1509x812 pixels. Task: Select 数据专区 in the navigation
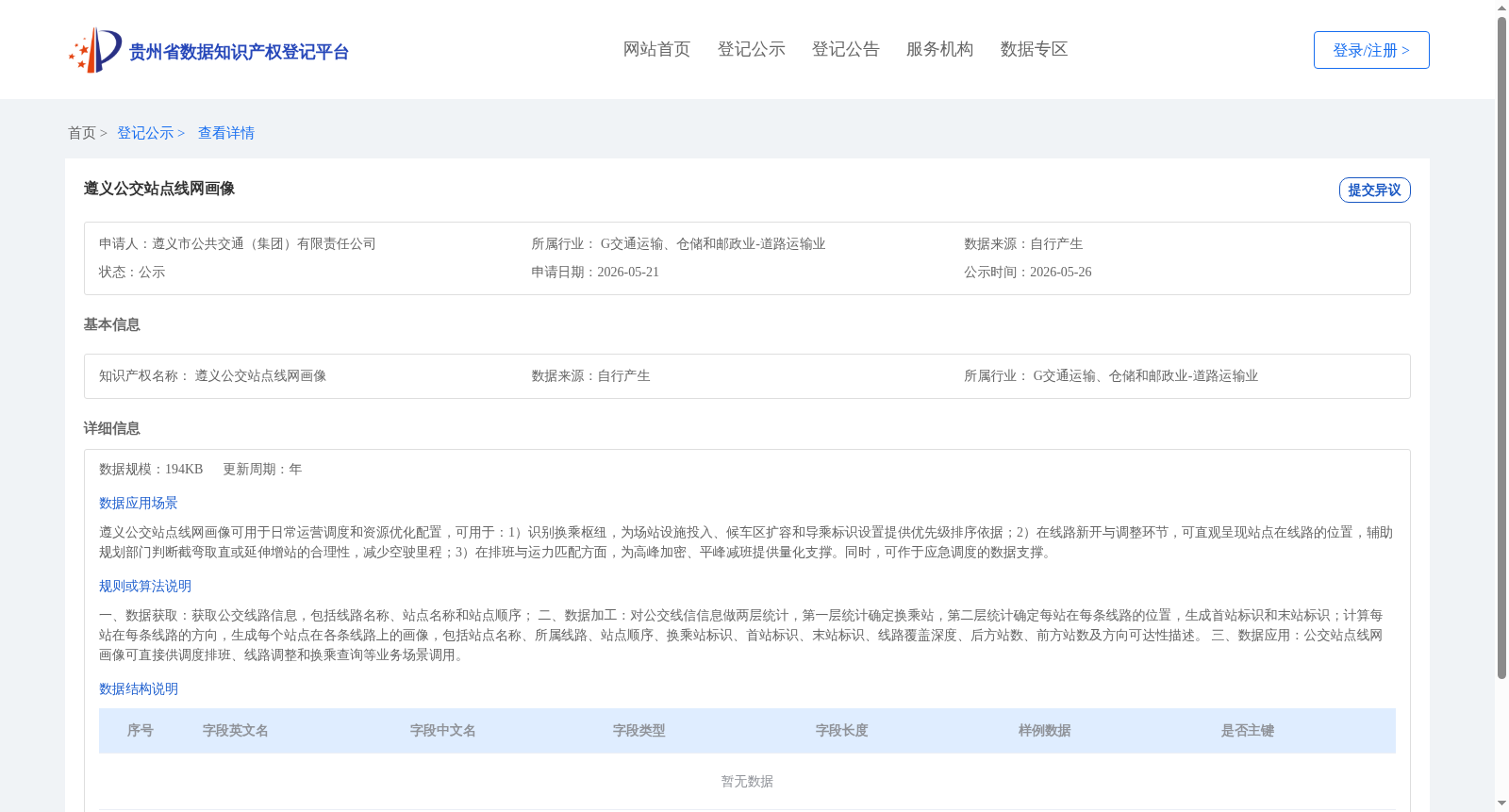click(1034, 49)
